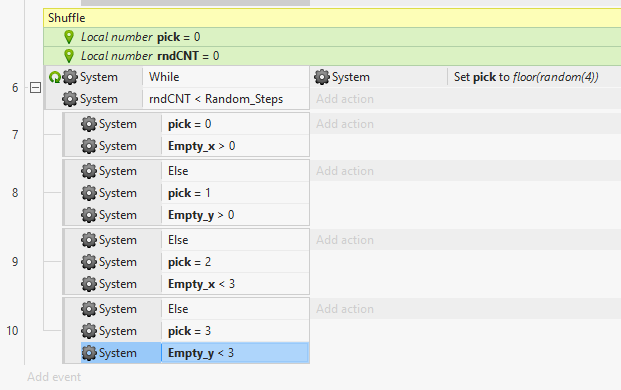Click Add action under the While event
The width and height of the screenshot is (621, 390).
click(x=345, y=99)
